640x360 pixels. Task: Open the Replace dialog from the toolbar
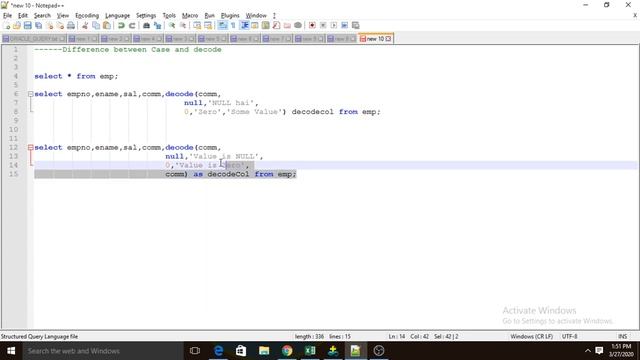[157, 25]
